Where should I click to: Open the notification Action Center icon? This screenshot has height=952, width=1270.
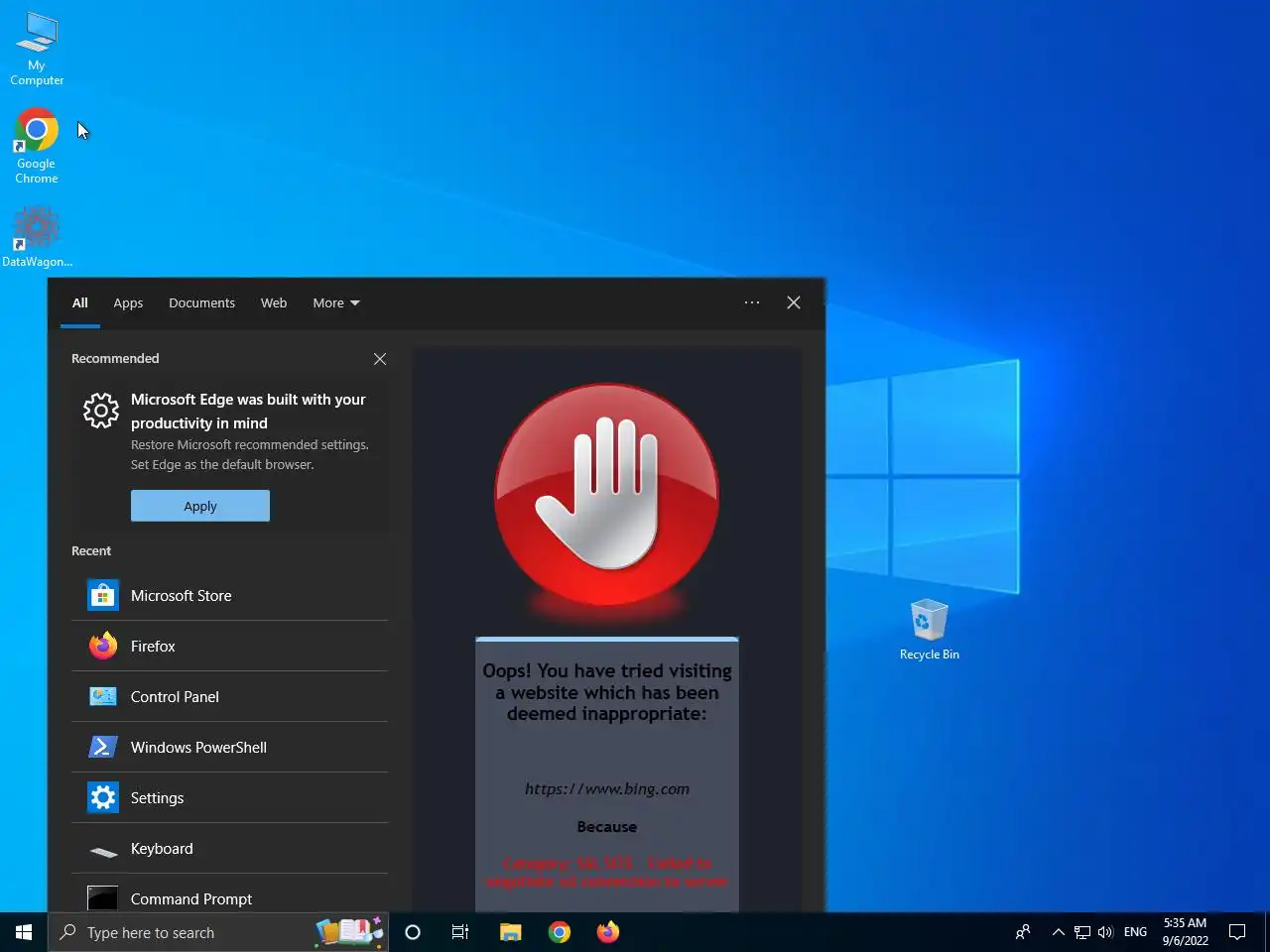click(x=1237, y=932)
